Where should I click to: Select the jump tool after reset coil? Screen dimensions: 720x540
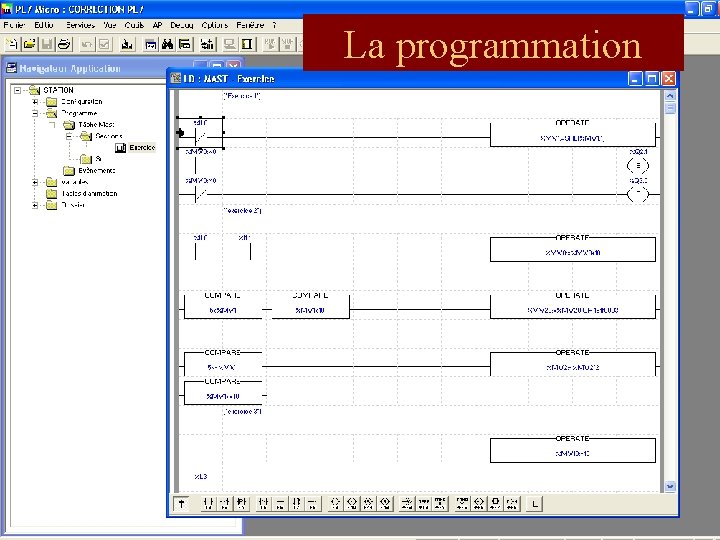407,504
